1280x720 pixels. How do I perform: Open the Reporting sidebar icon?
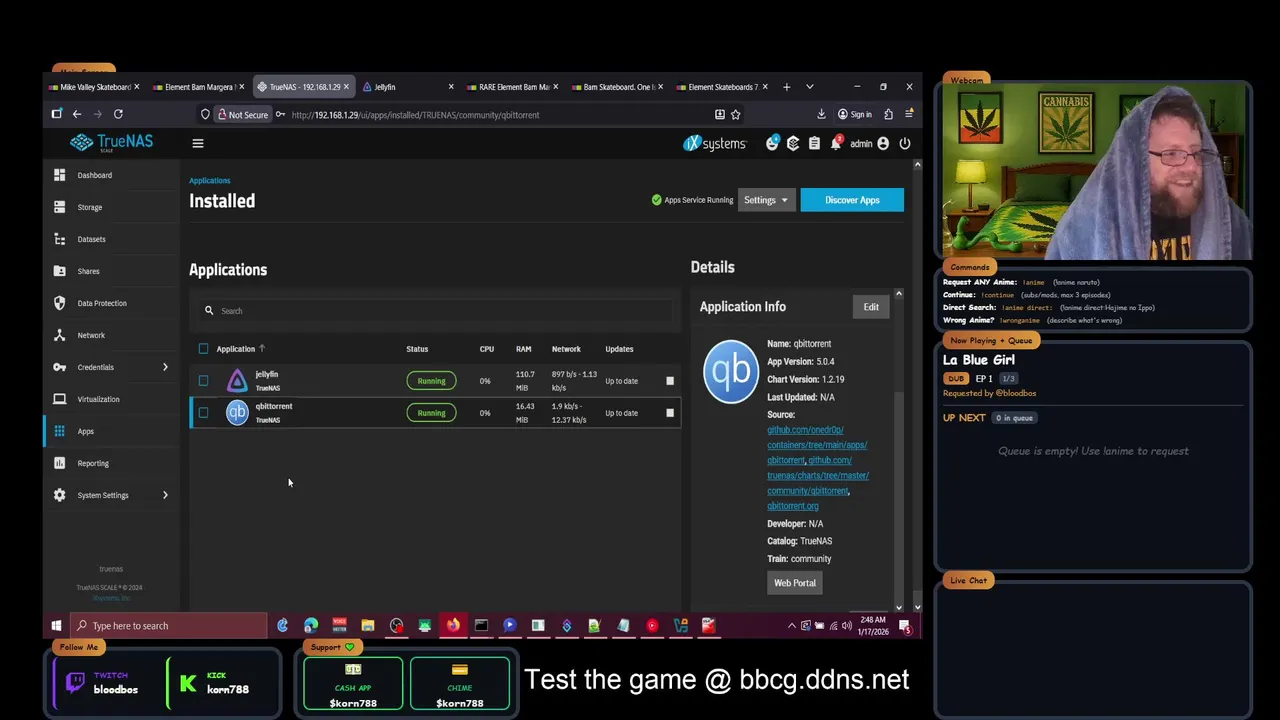pos(59,463)
